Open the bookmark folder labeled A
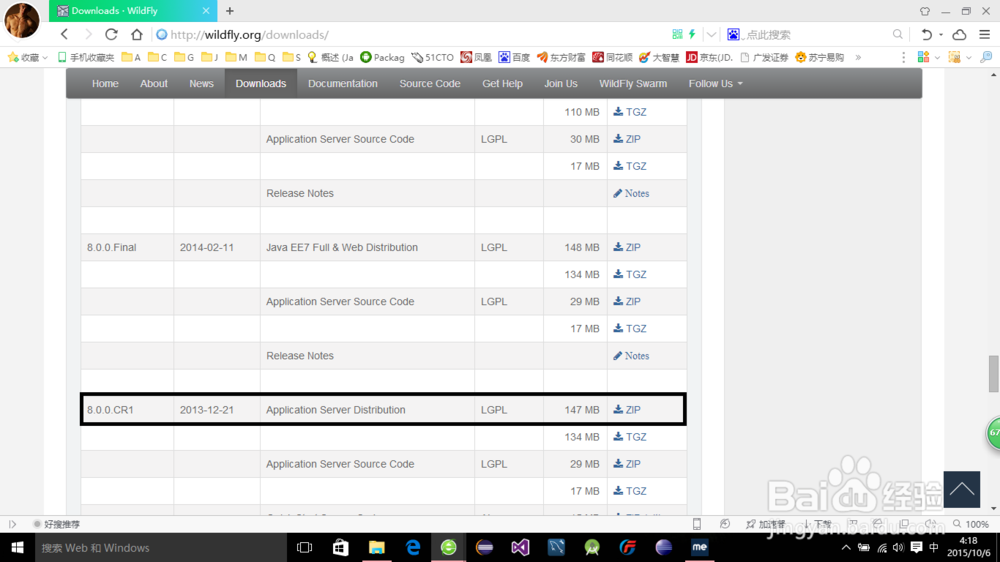This screenshot has height=562, width=1000. coord(131,57)
